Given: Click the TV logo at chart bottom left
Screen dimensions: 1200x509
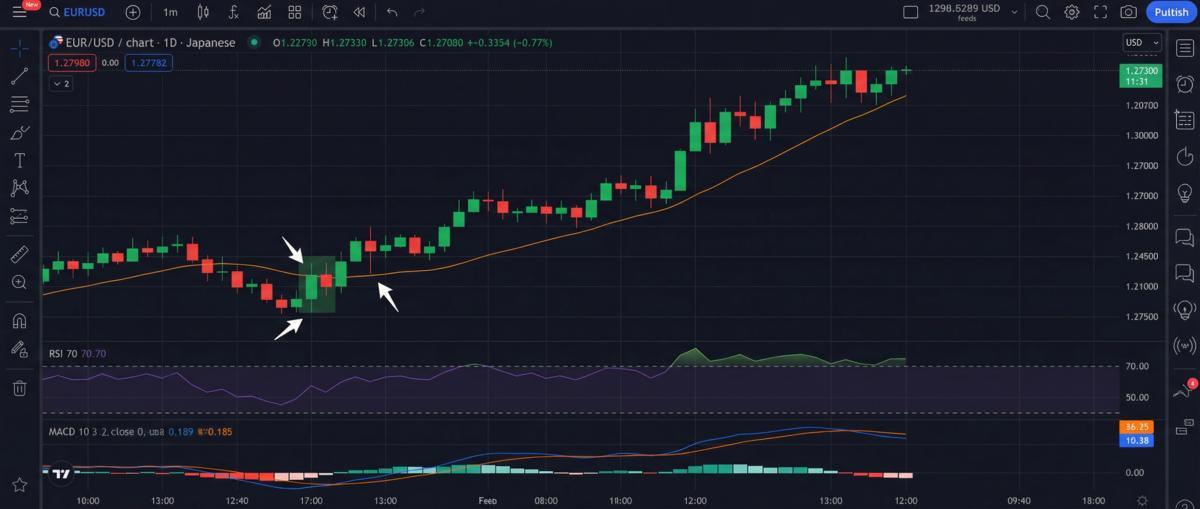Looking at the screenshot, I should point(61,474).
